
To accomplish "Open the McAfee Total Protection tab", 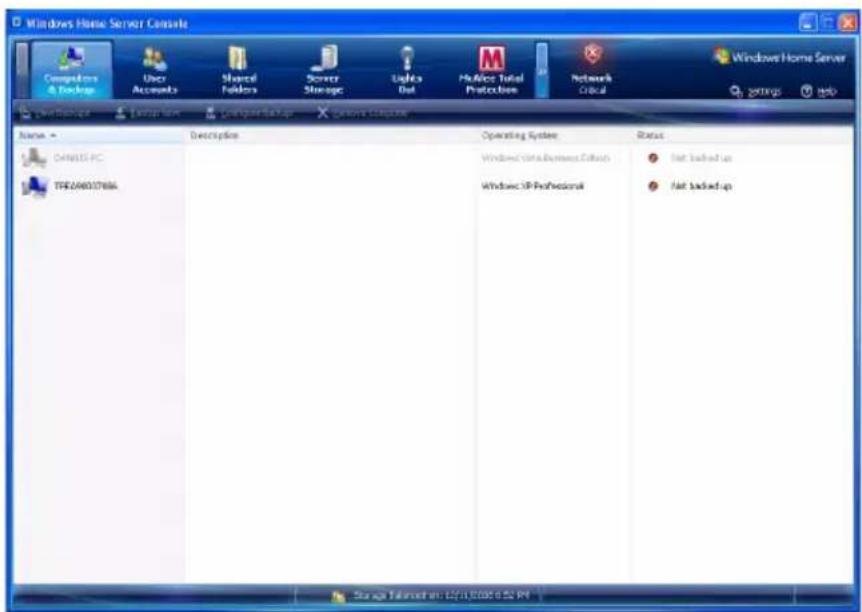I will tap(491, 70).
